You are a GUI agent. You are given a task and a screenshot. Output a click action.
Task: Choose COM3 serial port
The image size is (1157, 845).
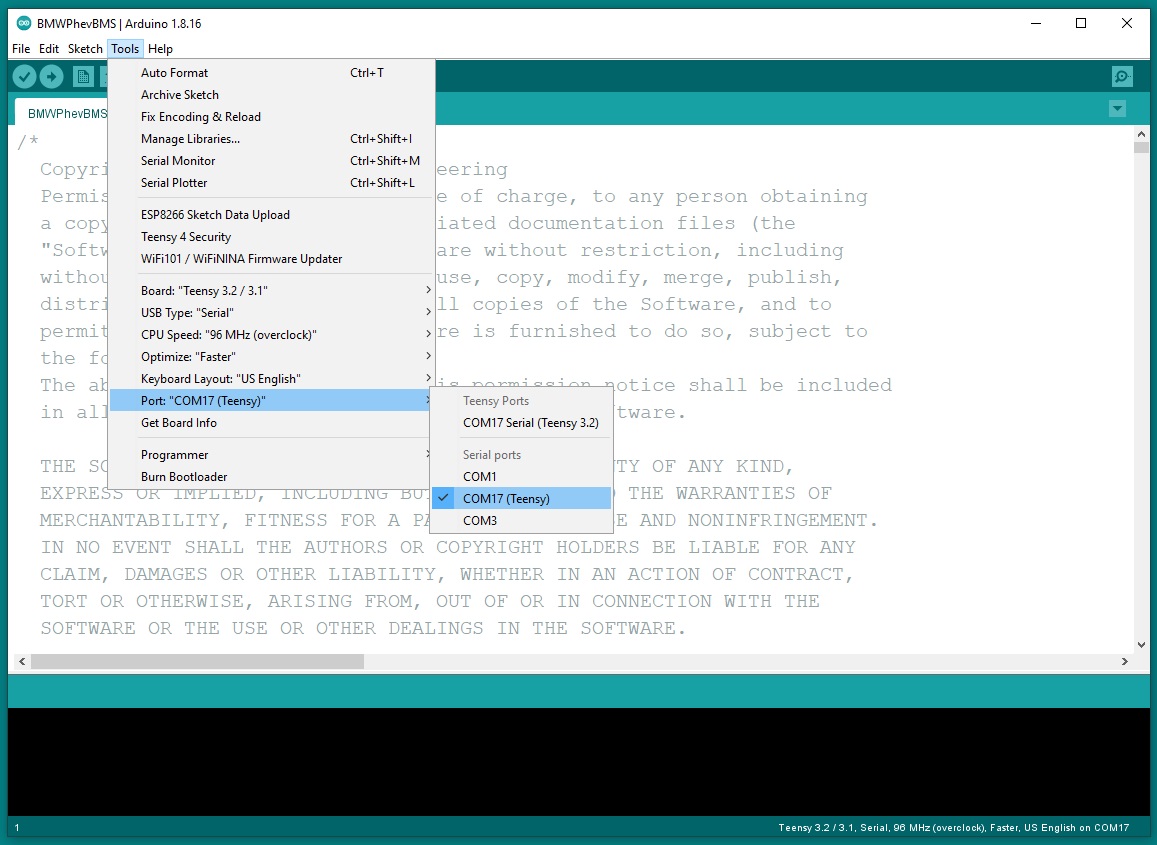(x=480, y=520)
